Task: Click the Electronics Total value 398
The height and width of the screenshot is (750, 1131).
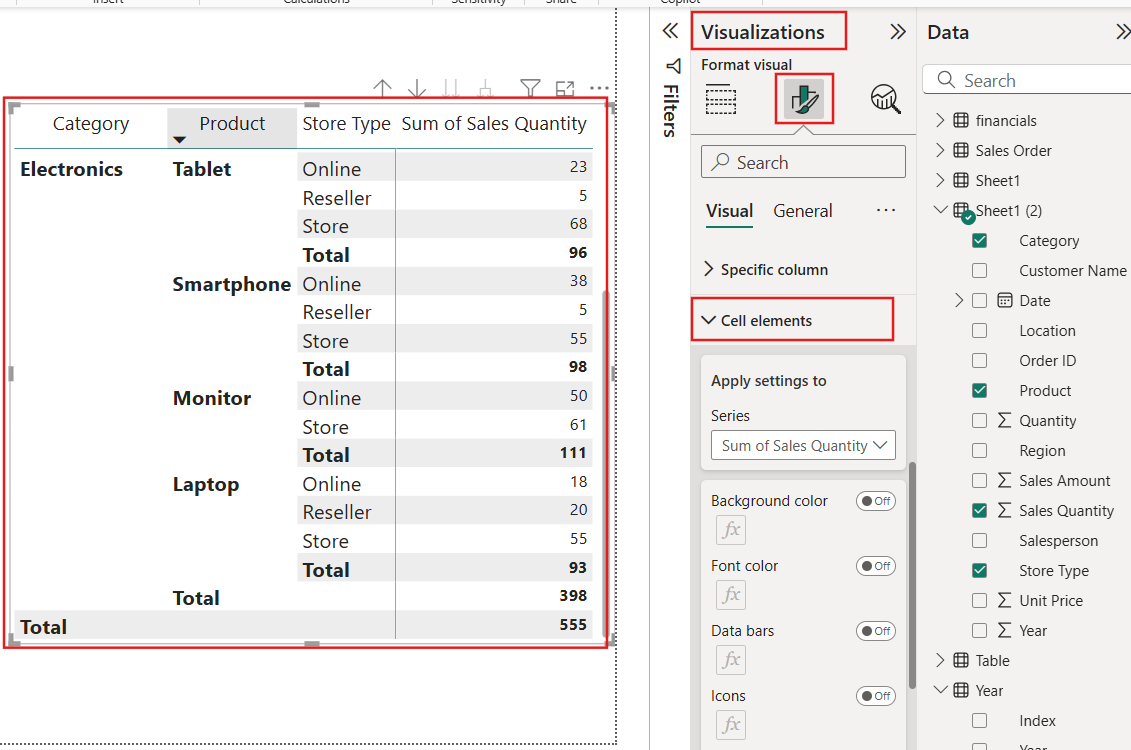Action: point(573,596)
